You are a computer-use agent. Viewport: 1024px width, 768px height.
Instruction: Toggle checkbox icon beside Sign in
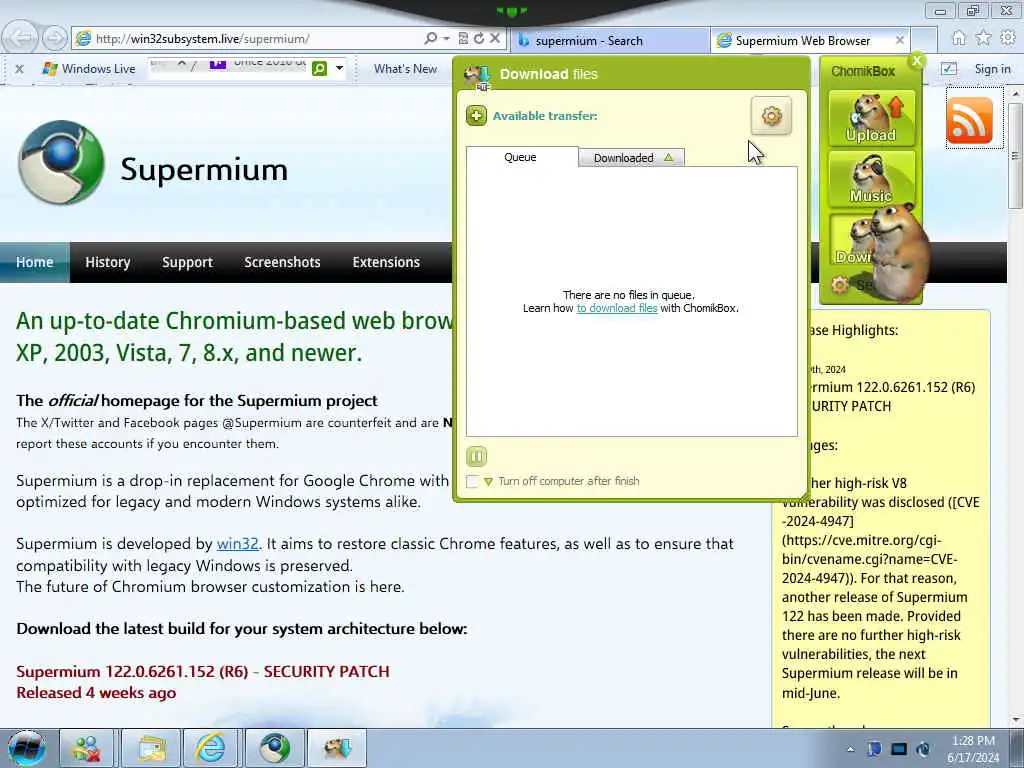[949, 69]
